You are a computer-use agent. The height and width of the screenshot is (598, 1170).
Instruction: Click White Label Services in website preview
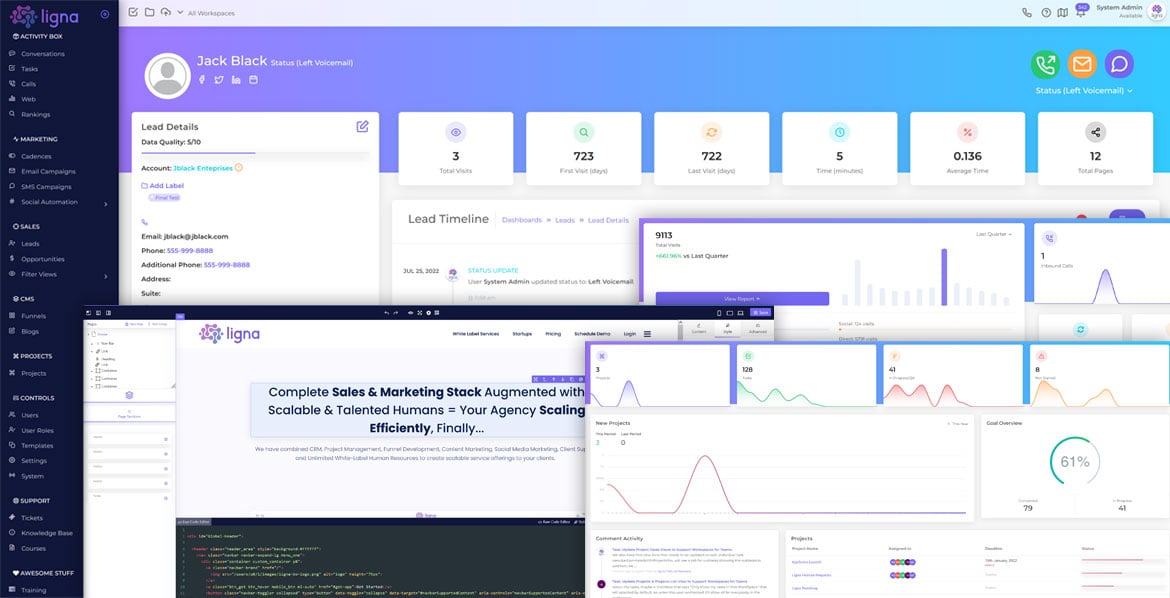click(x=476, y=334)
